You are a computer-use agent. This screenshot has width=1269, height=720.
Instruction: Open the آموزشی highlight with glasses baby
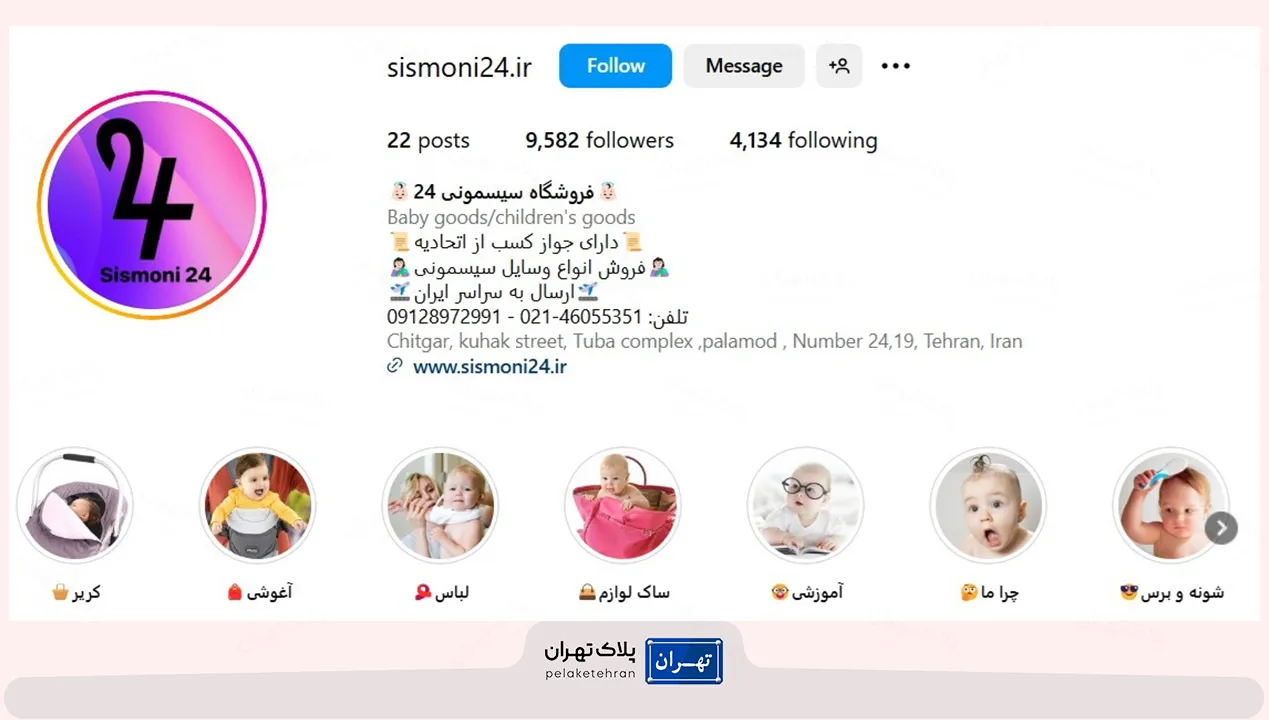tap(806, 505)
